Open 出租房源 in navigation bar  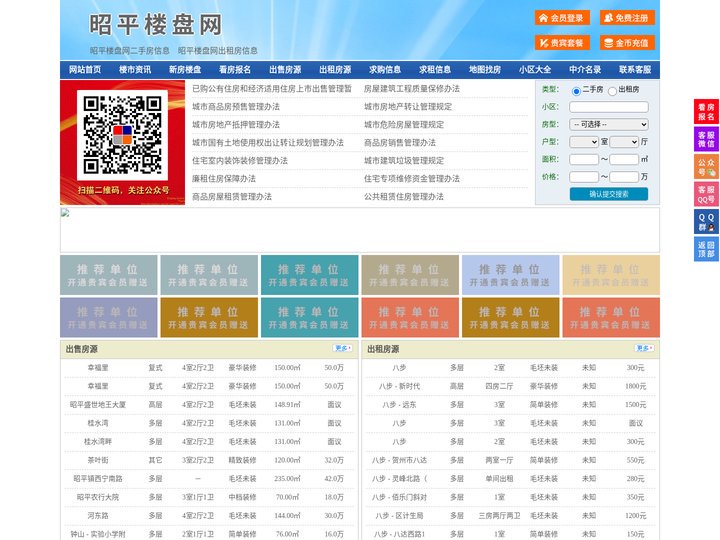[x=335, y=70]
